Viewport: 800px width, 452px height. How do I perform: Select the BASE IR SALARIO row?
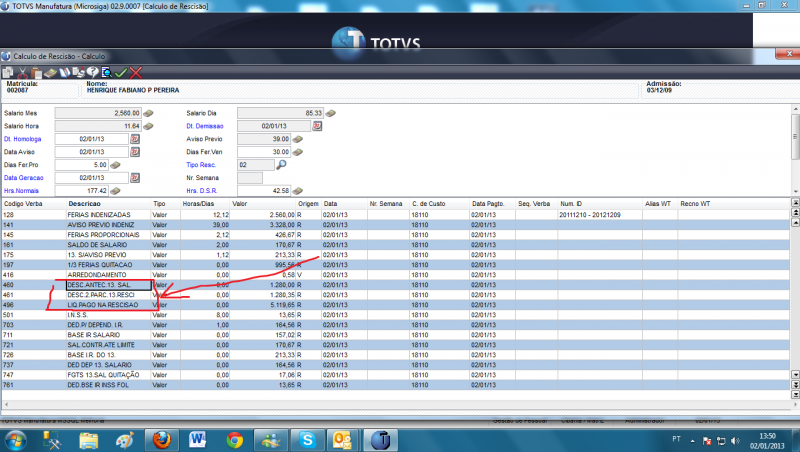click(395, 335)
